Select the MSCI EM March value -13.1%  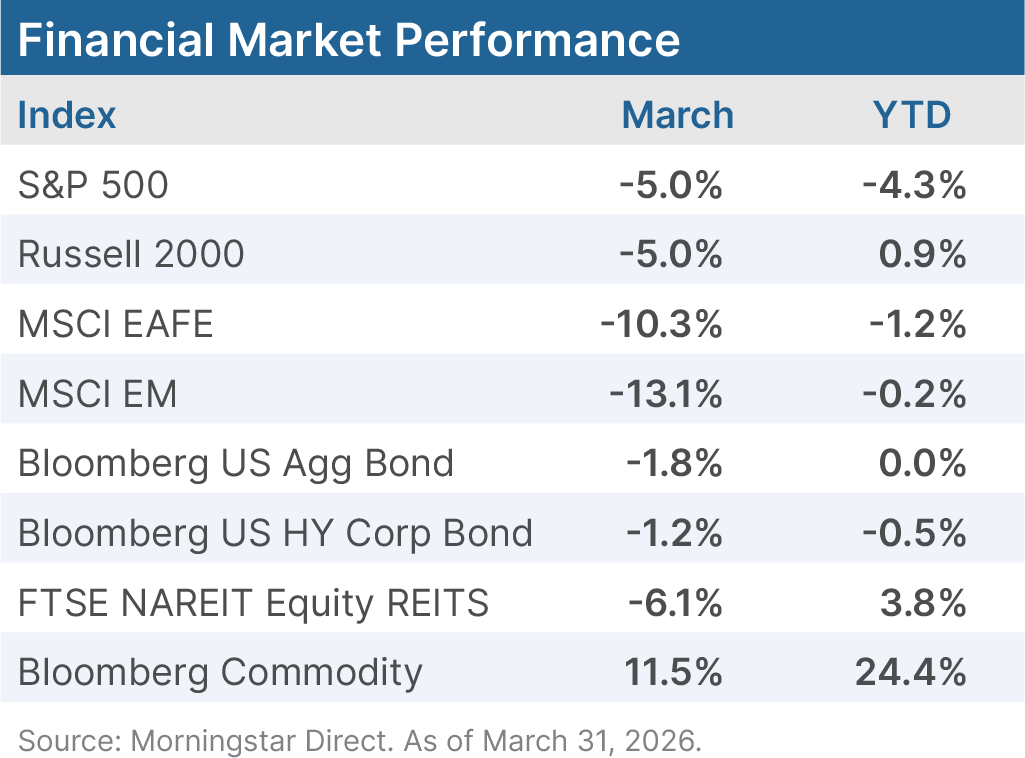pos(665,394)
